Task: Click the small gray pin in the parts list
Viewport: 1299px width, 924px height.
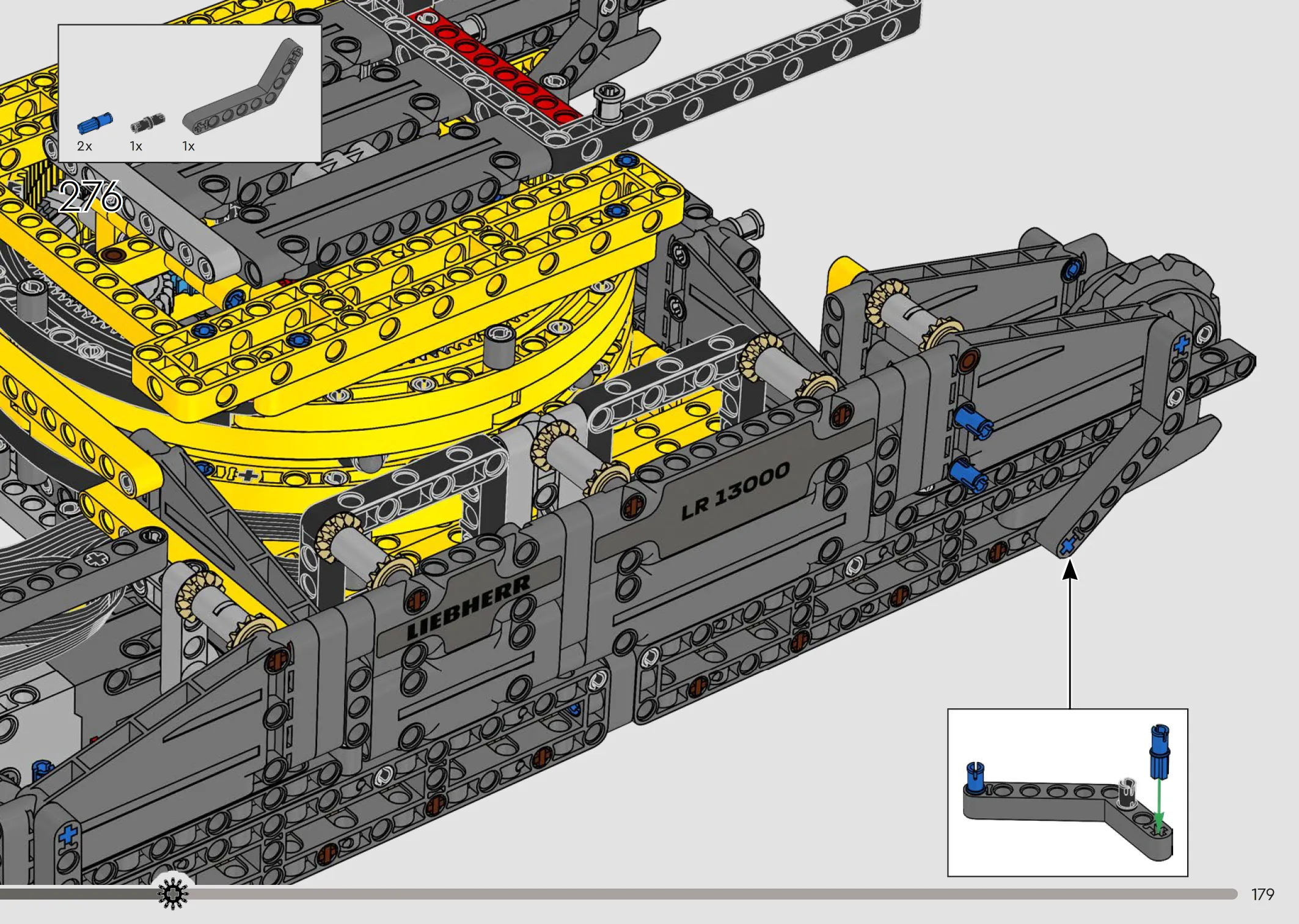Action: [x=147, y=123]
